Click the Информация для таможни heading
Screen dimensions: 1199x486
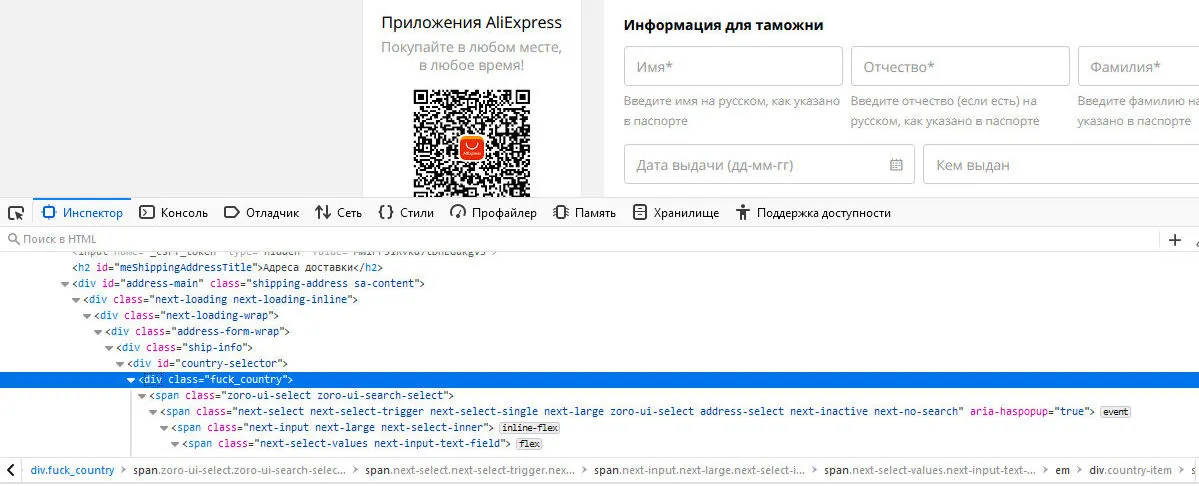click(723, 25)
